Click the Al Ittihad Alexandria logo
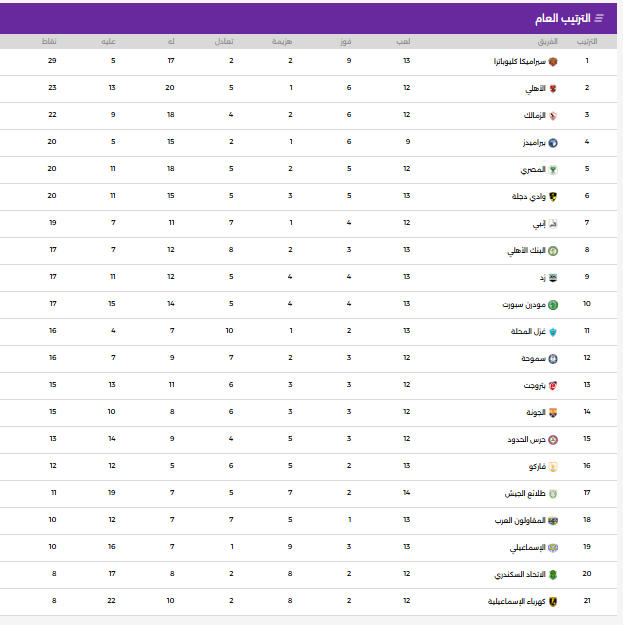 (553, 575)
